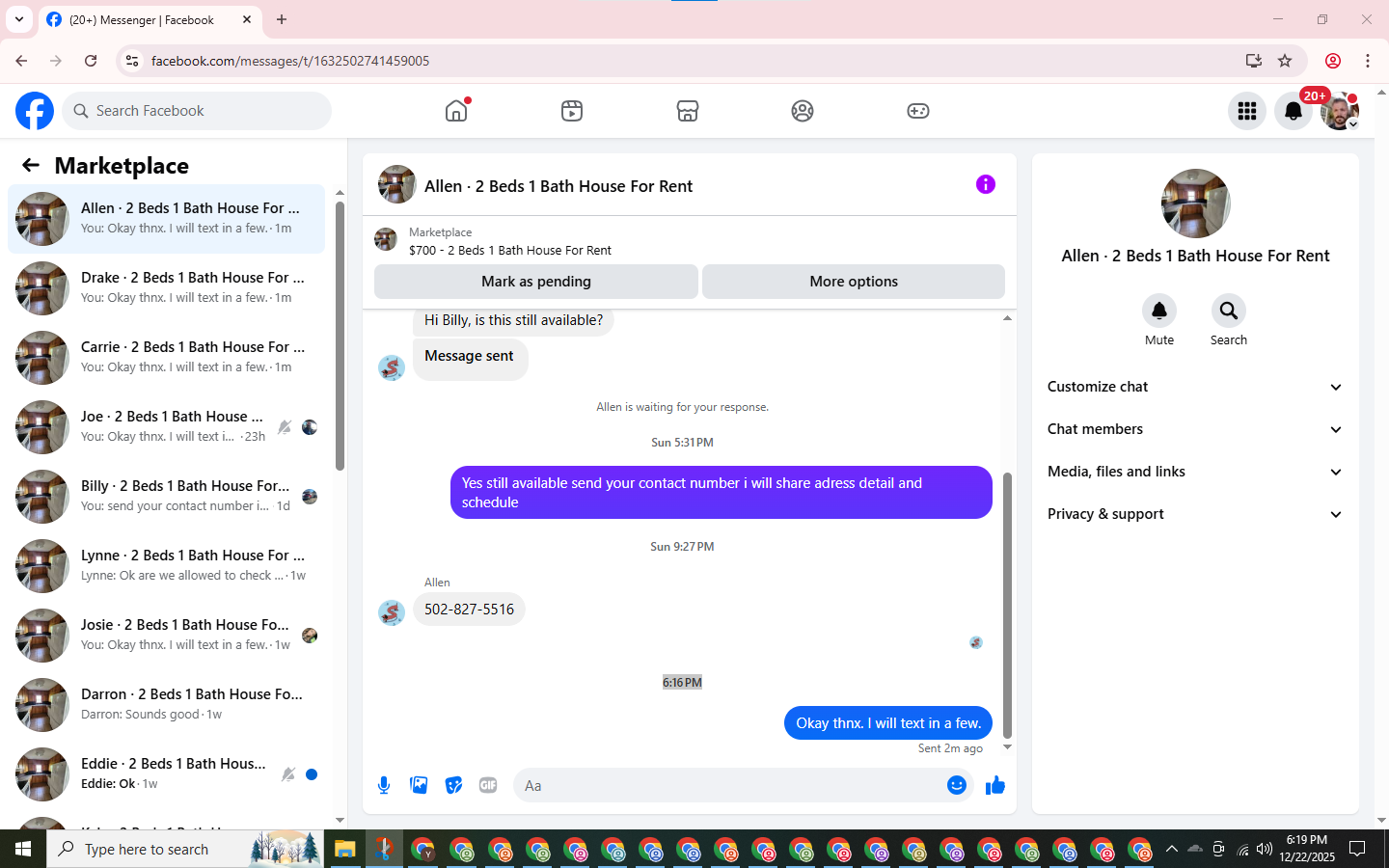
Task: Choose a sticker icon
Action: coord(453,785)
